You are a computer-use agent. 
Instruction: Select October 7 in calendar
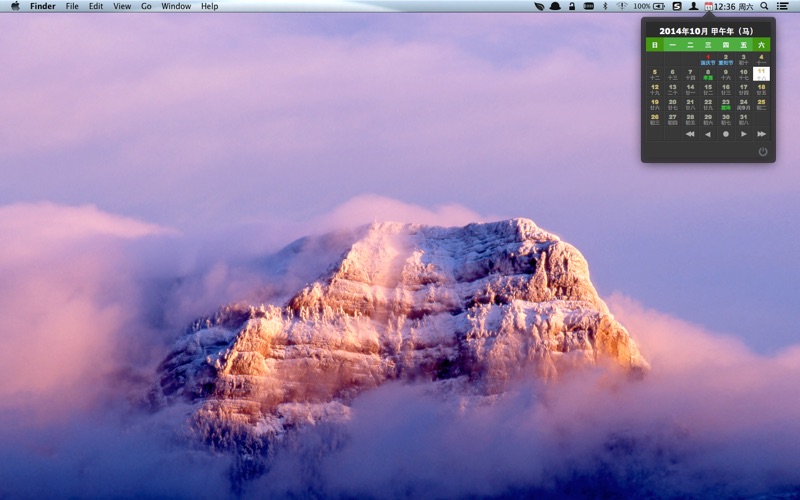click(x=690, y=74)
